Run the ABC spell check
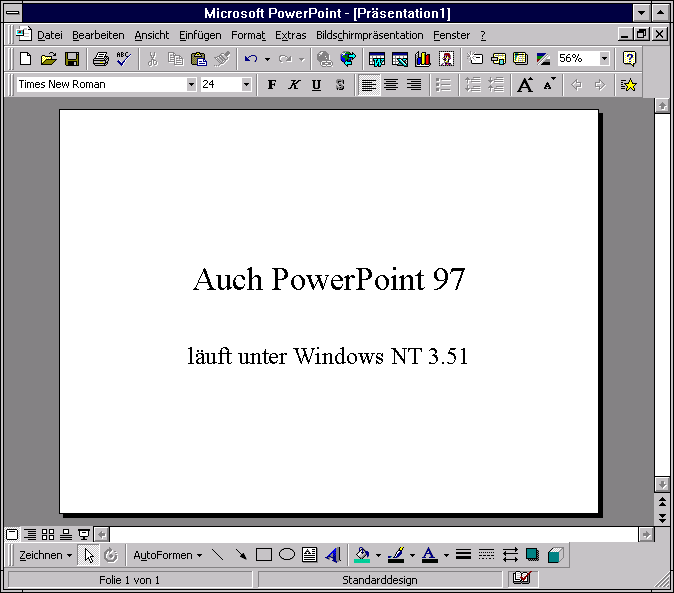This screenshot has width=674, height=593. point(123,59)
